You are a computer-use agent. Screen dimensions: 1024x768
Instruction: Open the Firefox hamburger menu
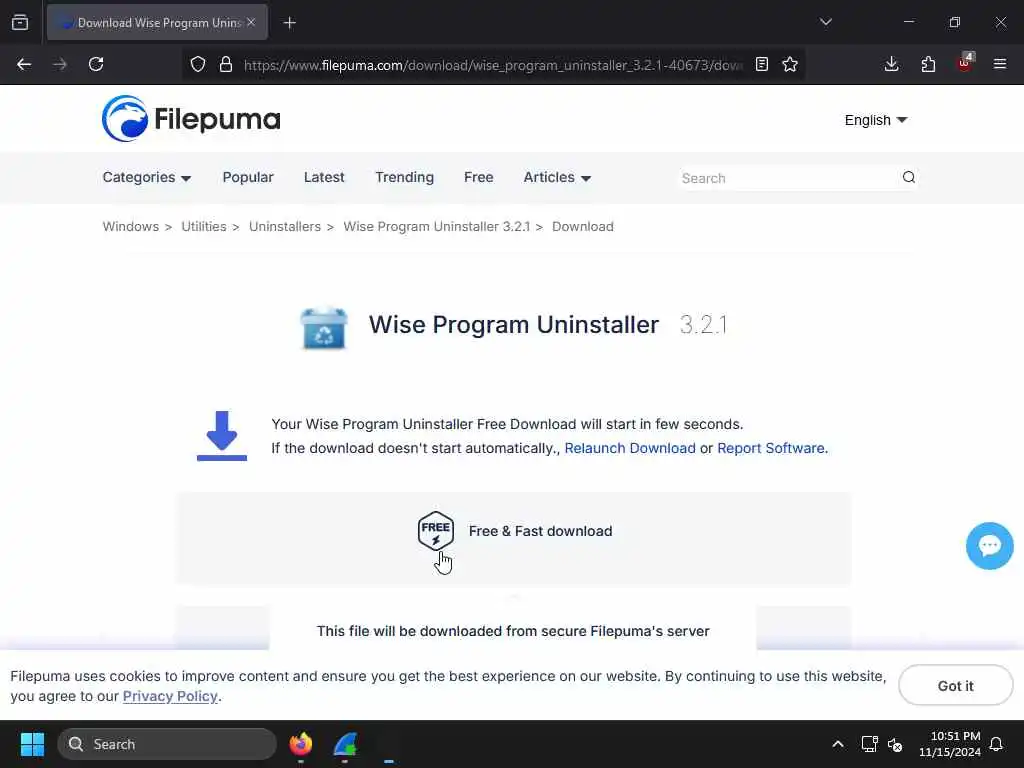pos(1000,64)
